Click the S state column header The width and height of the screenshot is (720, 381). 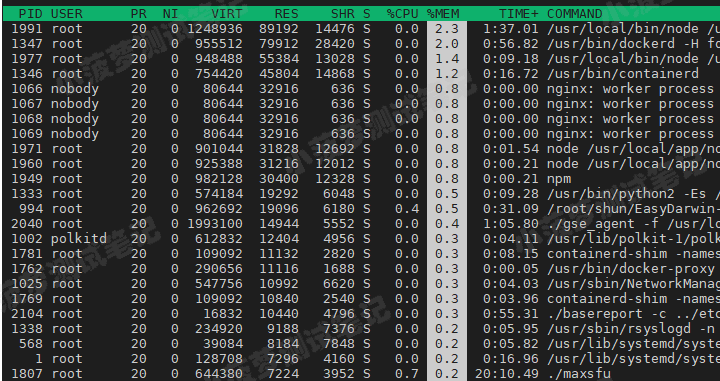[x=366, y=14]
